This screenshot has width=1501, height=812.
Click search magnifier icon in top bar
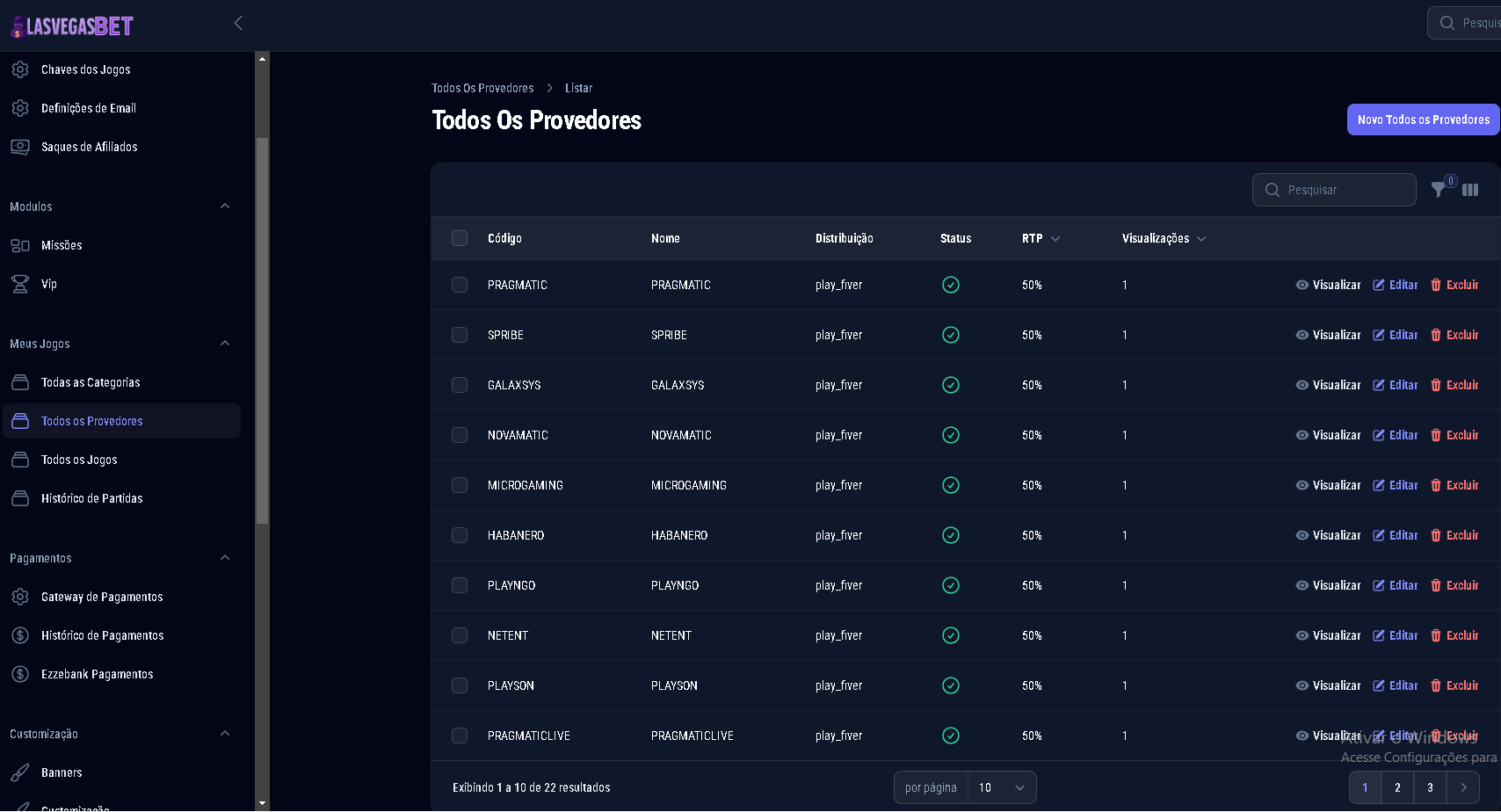(1447, 23)
